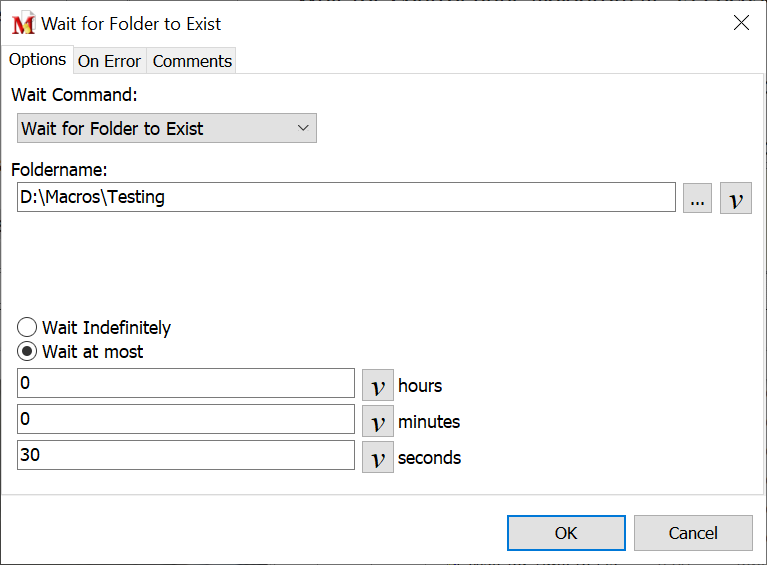Open the Comments tab

point(192,61)
